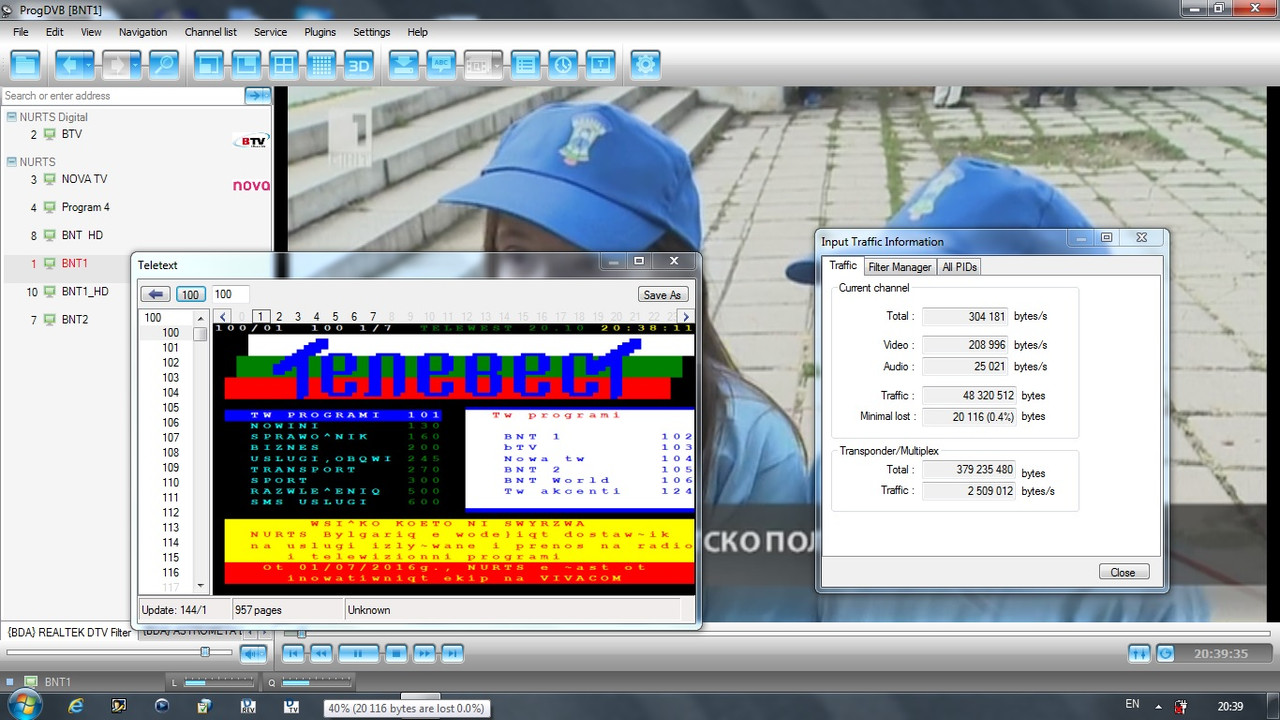Open the Channel list menu
Screen dimensions: 1280x720
211,32
